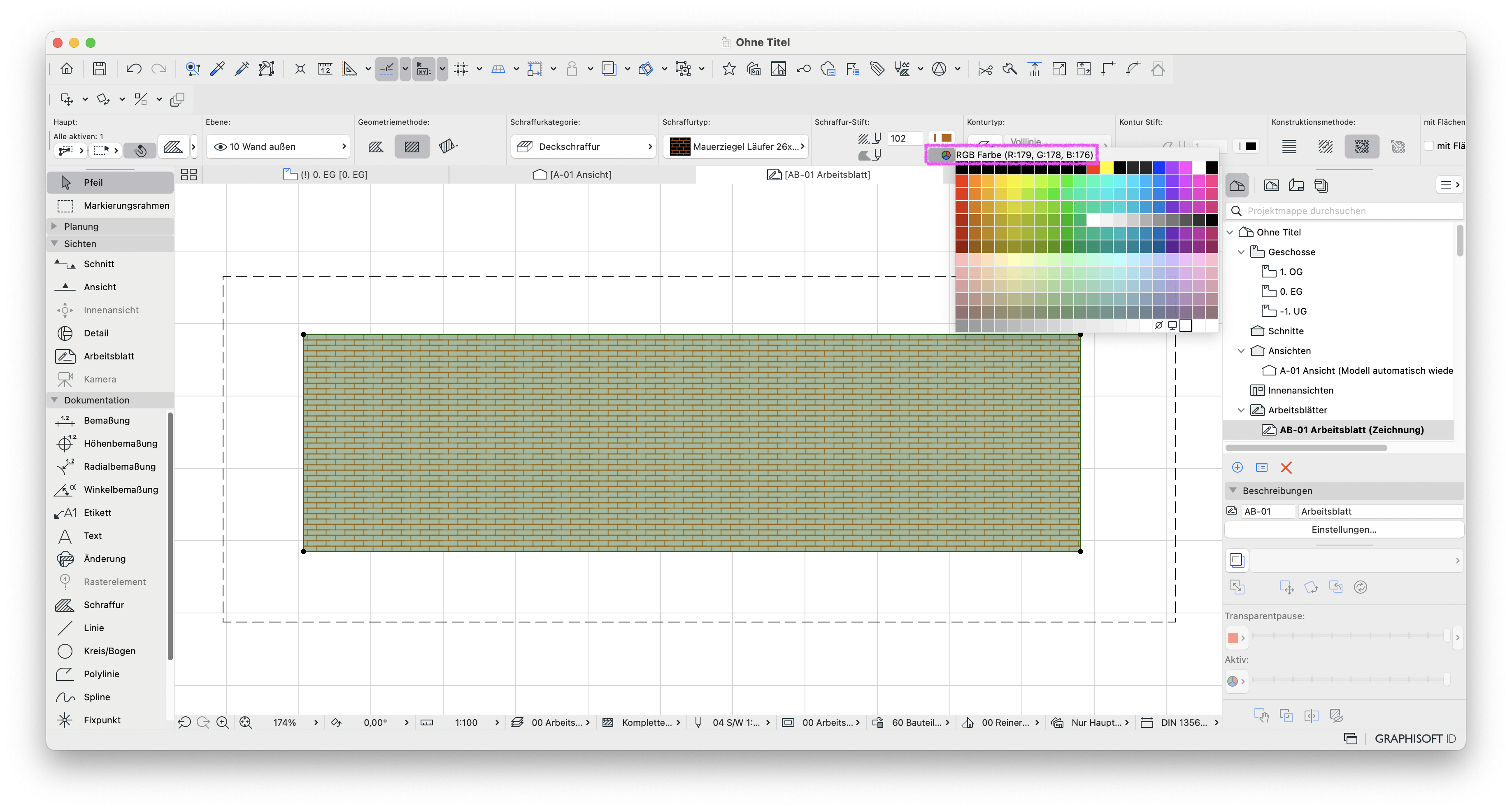
Task: Open the Ebene '10 Wand außen' dropdown
Action: (279, 146)
